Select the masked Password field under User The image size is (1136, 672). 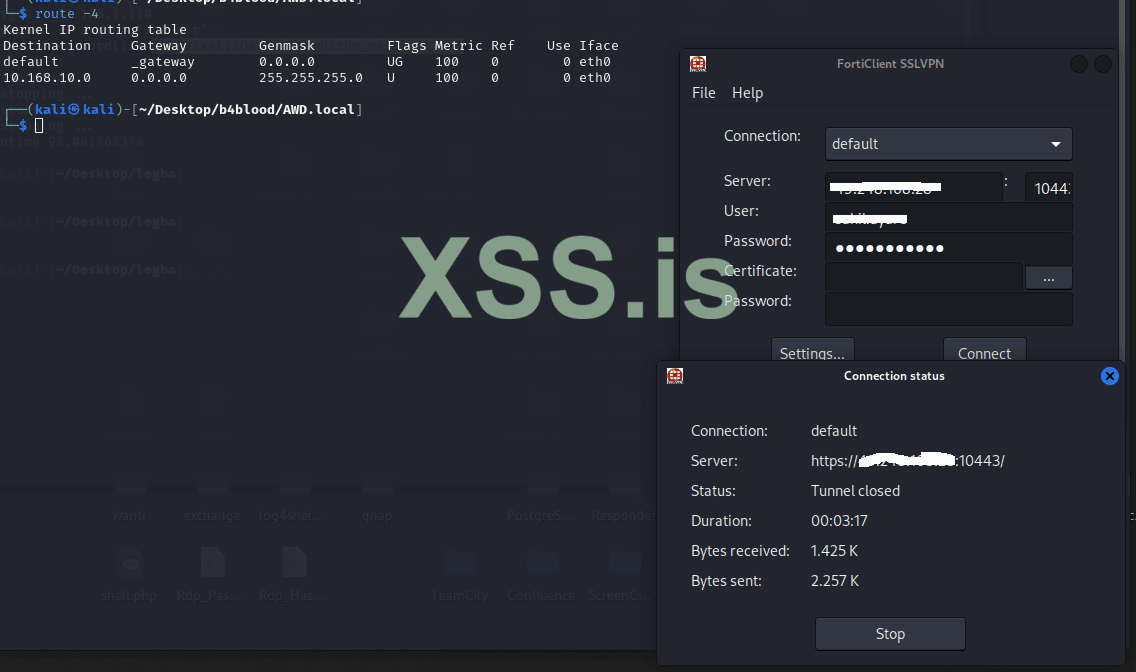(948, 248)
